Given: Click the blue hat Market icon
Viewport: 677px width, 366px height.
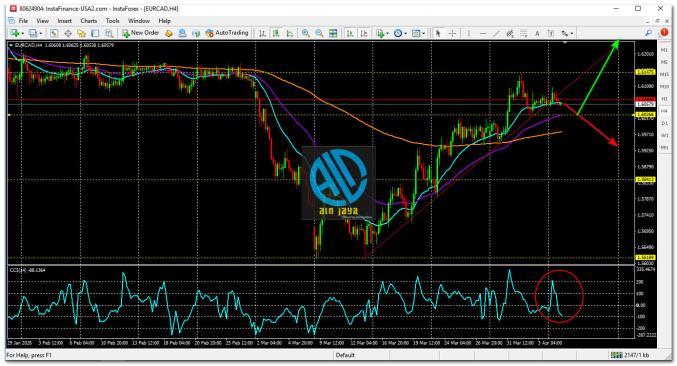Looking at the screenshot, I should coord(182,33).
